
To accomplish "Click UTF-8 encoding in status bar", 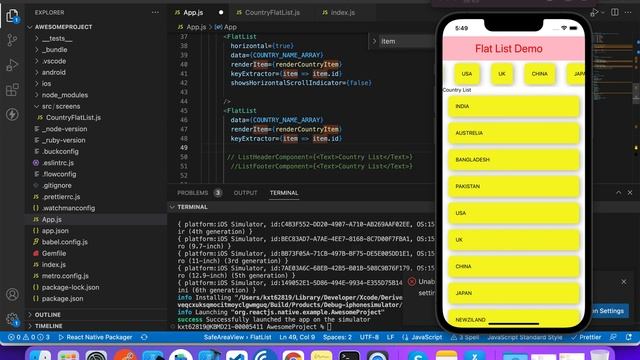I will pos(370,337).
